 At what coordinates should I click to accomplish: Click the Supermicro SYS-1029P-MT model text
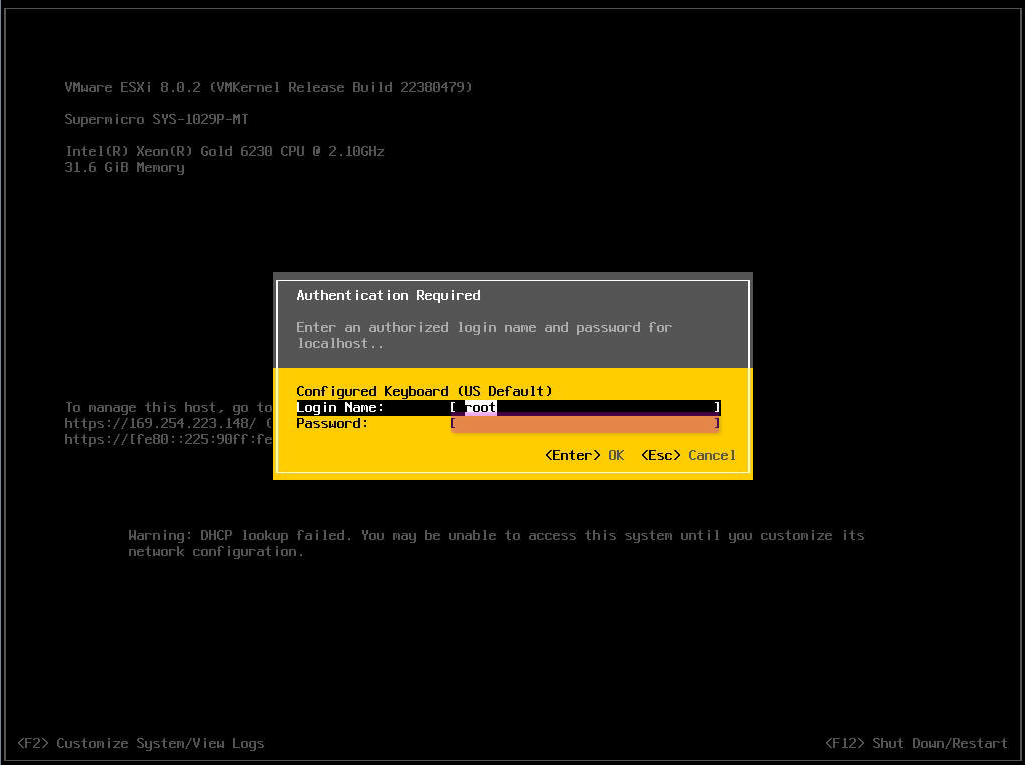[156, 119]
